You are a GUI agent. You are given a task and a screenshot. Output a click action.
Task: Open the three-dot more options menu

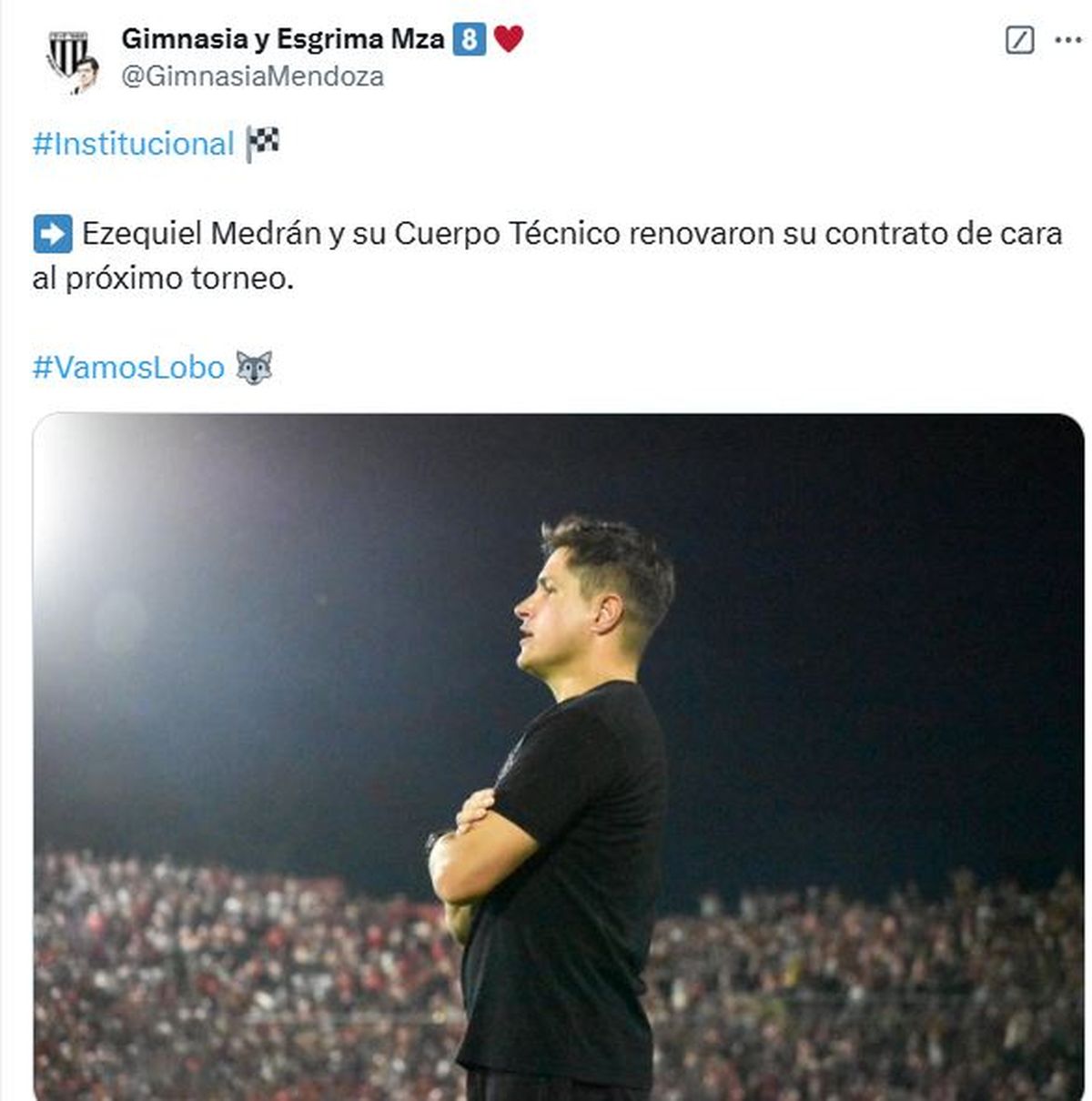[1067, 40]
